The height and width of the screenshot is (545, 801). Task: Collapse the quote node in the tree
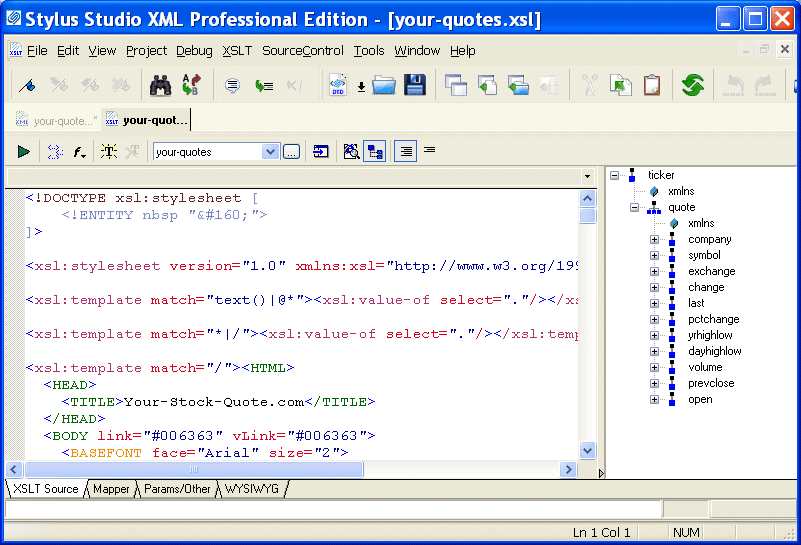(635, 208)
